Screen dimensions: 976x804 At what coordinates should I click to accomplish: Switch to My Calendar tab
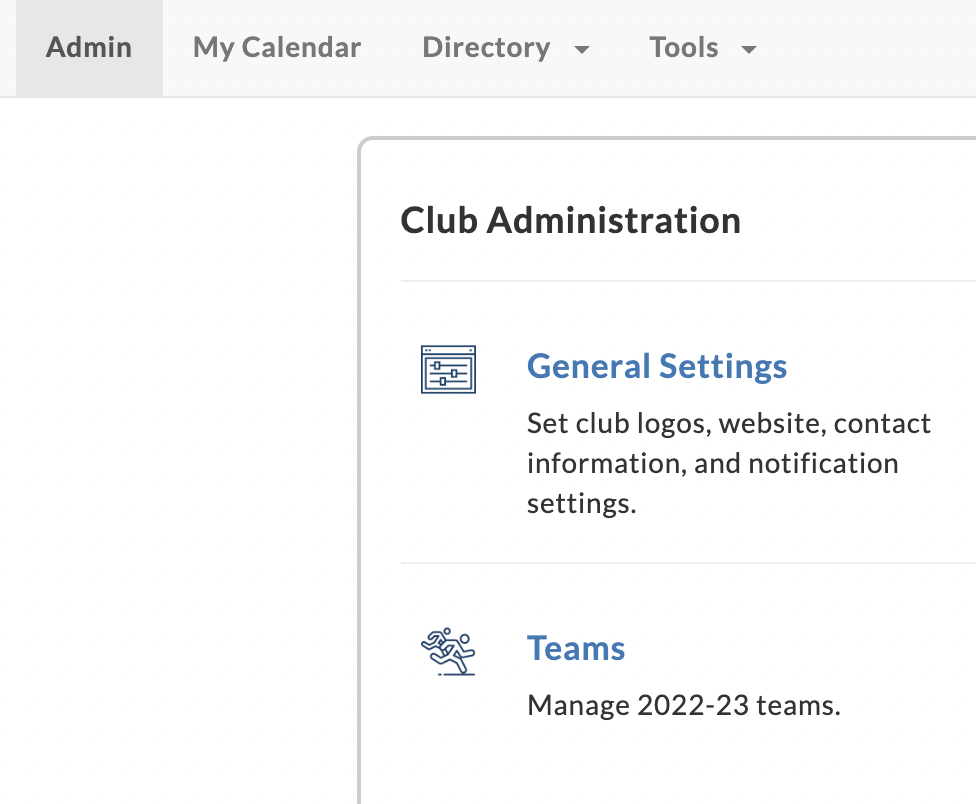277,48
